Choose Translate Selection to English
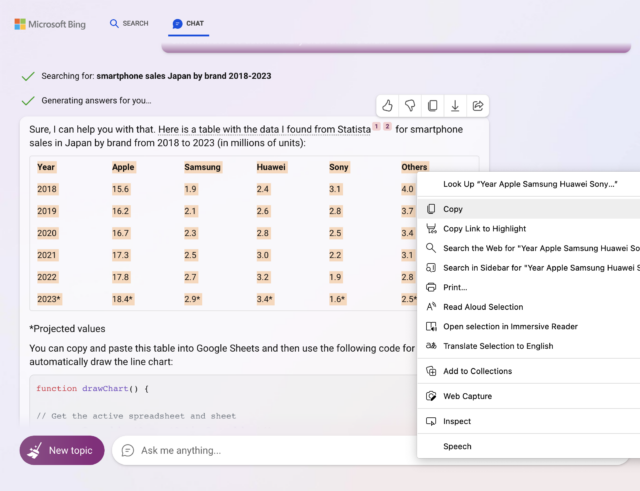The height and width of the screenshot is (491, 640). (529, 346)
